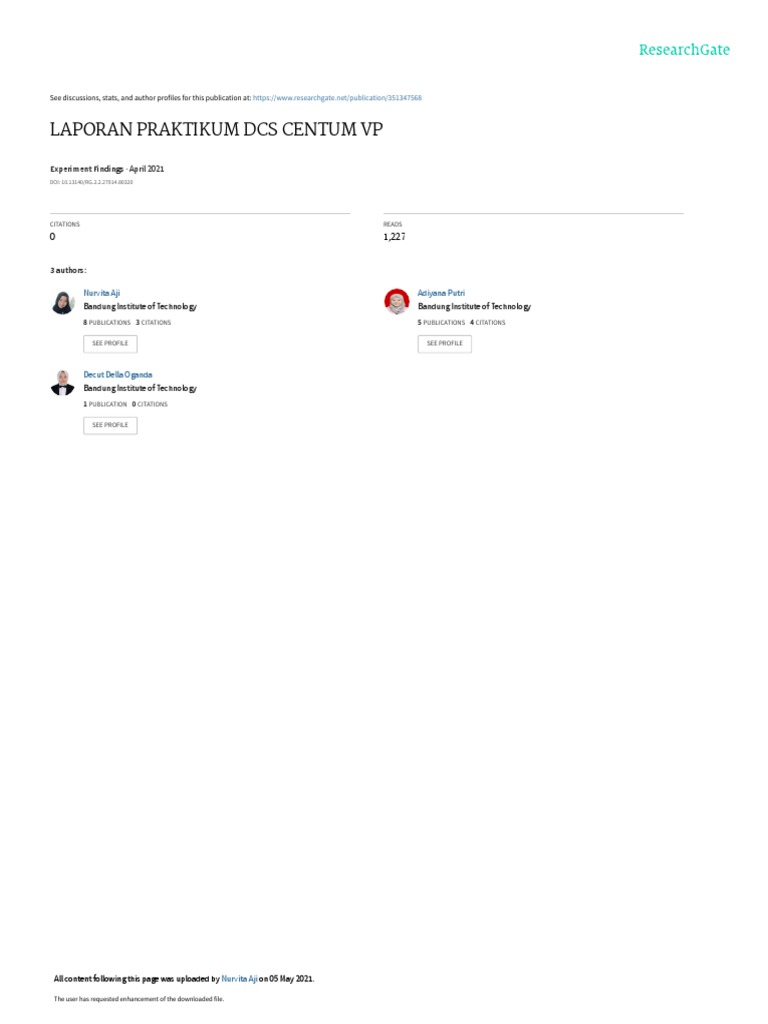The height and width of the screenshot is (1024, 768).
Task: Click SEE PROFILE under Nurvita Aji
Action: 110,344
